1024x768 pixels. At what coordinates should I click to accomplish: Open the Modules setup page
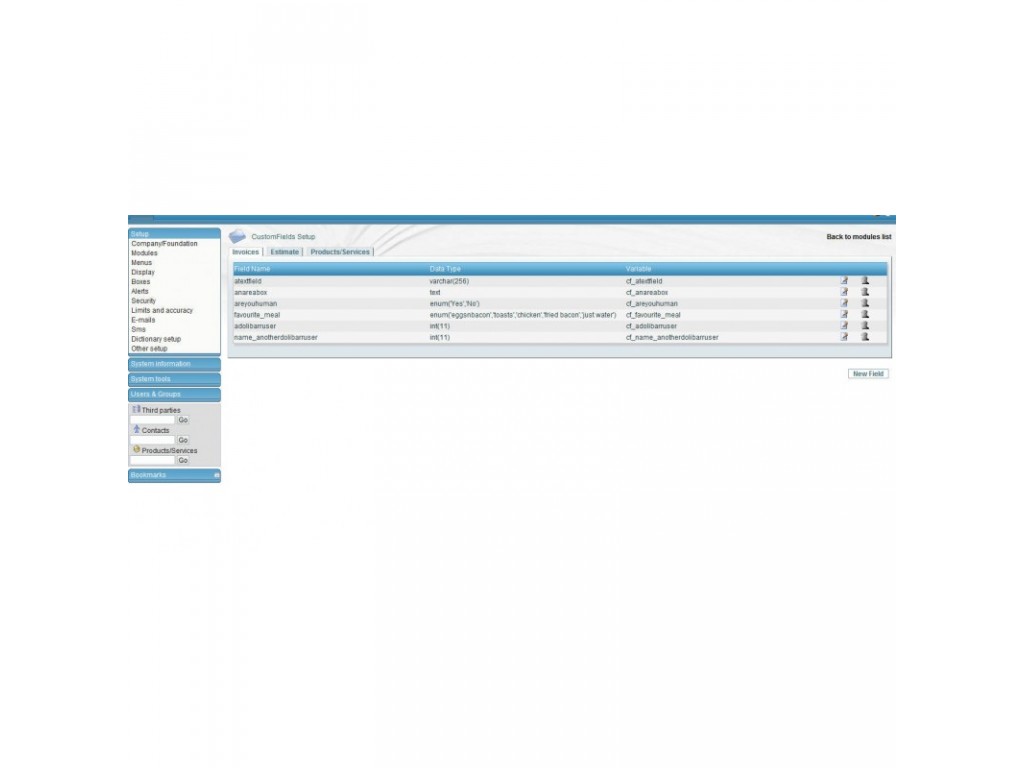[x=144, y=253]
